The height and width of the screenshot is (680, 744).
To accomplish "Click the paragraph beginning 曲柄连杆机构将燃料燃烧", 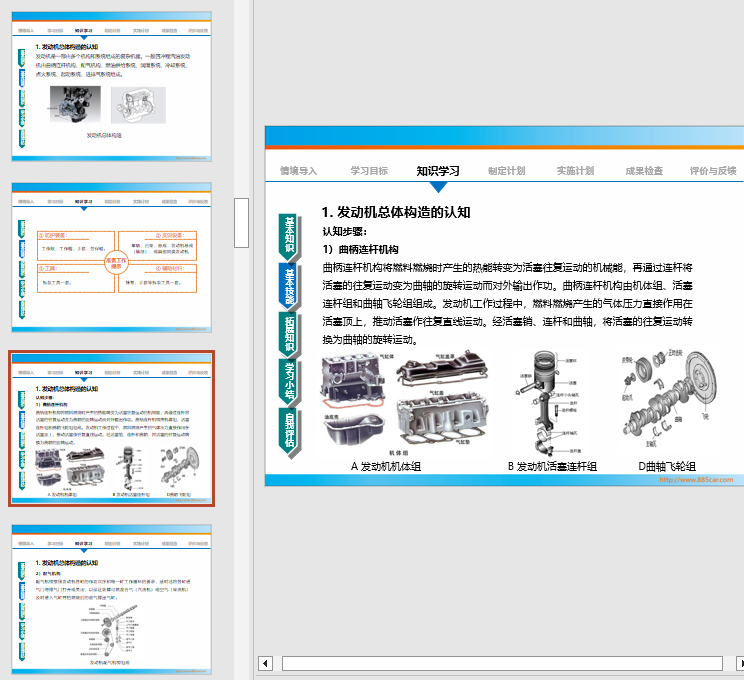I will click(507, 304).
